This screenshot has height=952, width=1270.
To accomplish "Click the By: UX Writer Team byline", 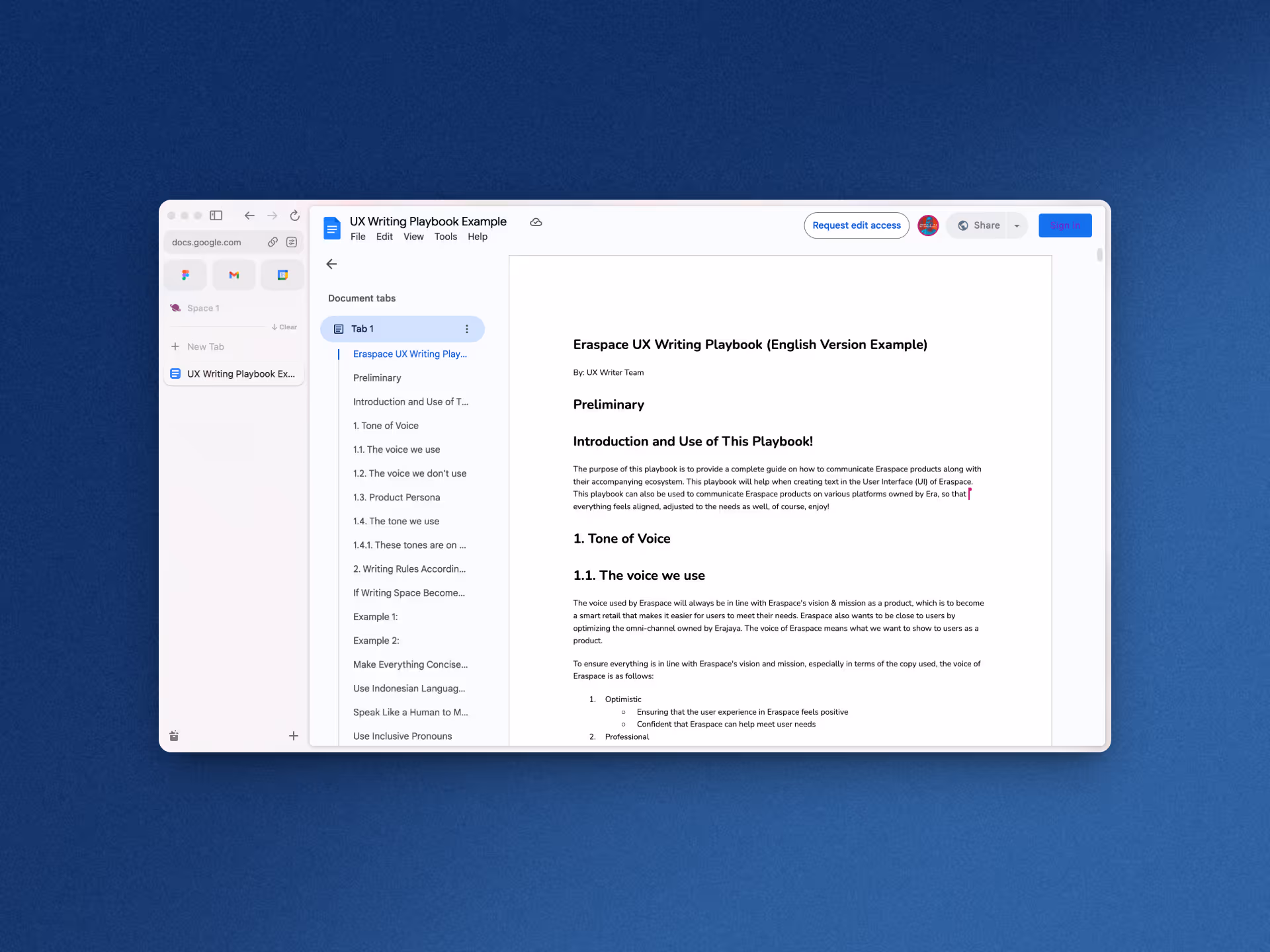I will click(608, 373).
